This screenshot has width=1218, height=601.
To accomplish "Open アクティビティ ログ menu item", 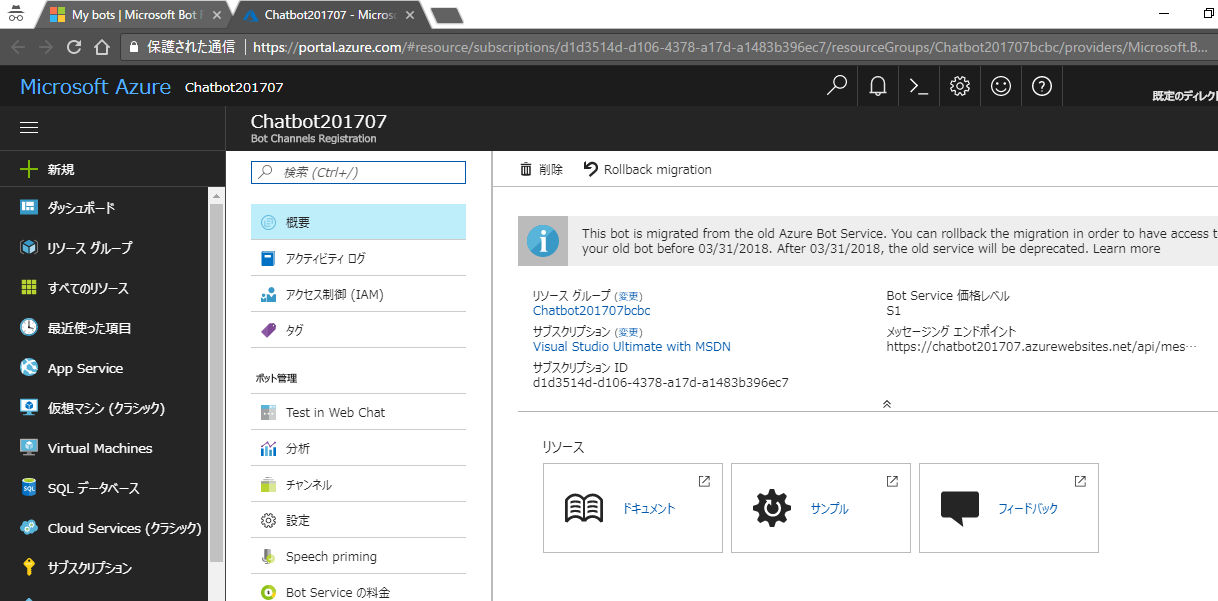I will (x=358, y=258).
